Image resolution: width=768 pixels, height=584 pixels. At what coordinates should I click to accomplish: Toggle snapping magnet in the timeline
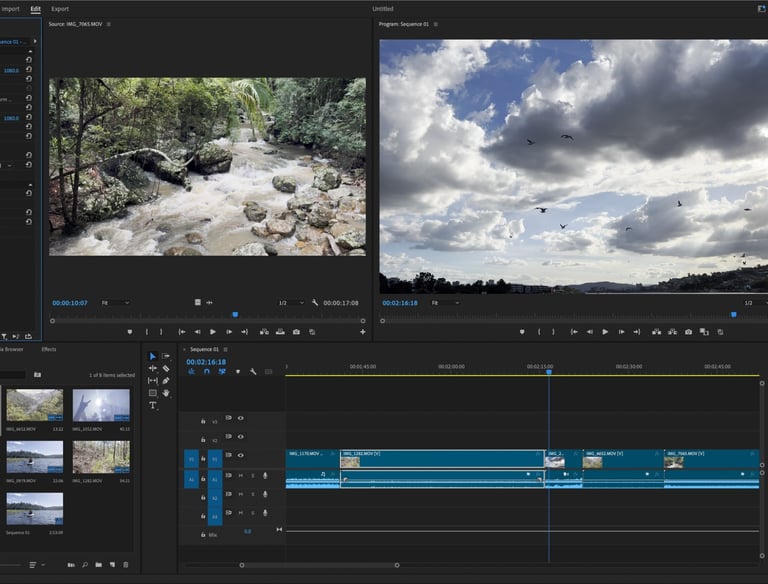(x=207, y=372)
